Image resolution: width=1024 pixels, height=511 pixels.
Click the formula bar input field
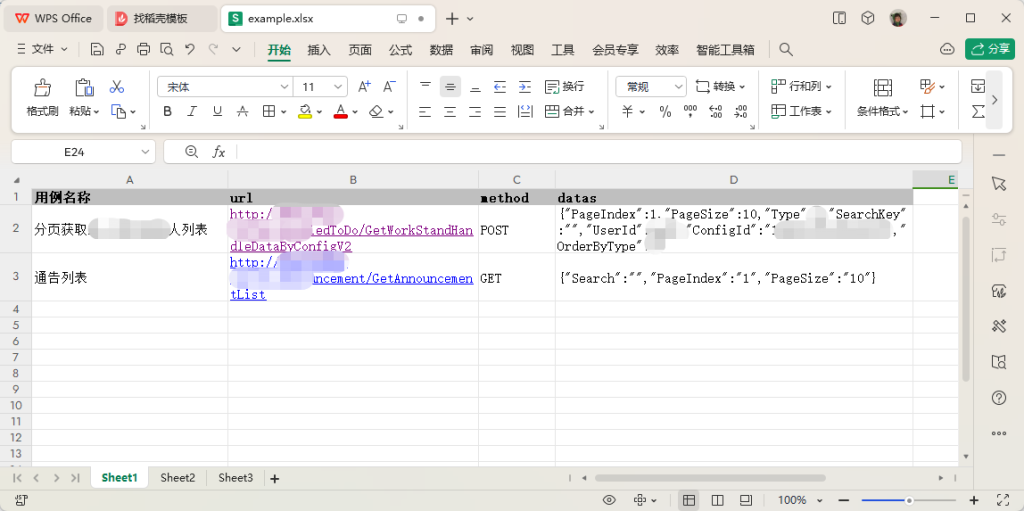tap(598, 152)
